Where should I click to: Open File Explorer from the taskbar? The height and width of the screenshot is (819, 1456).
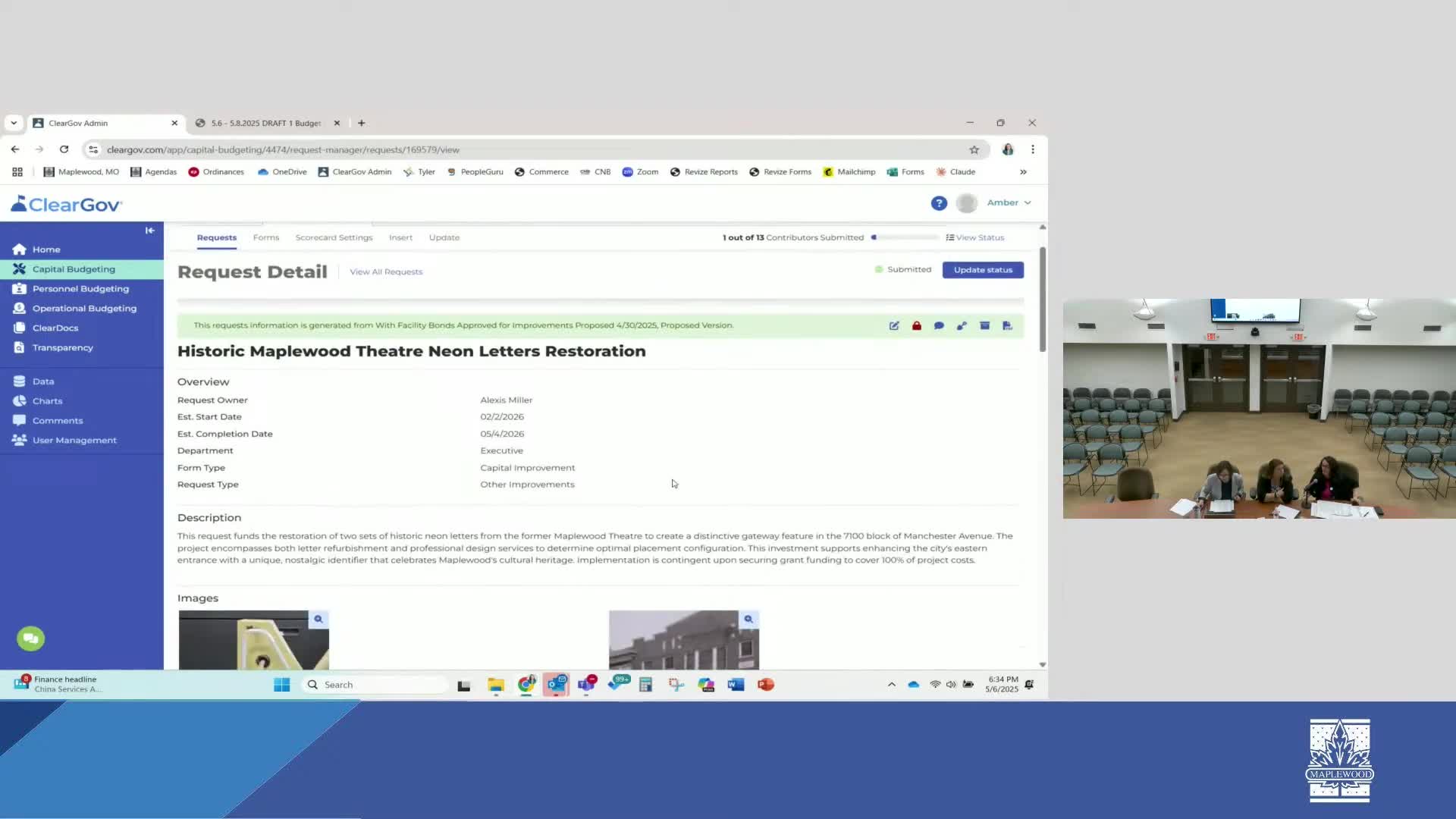pyautogui.click(x=496, y=685)
